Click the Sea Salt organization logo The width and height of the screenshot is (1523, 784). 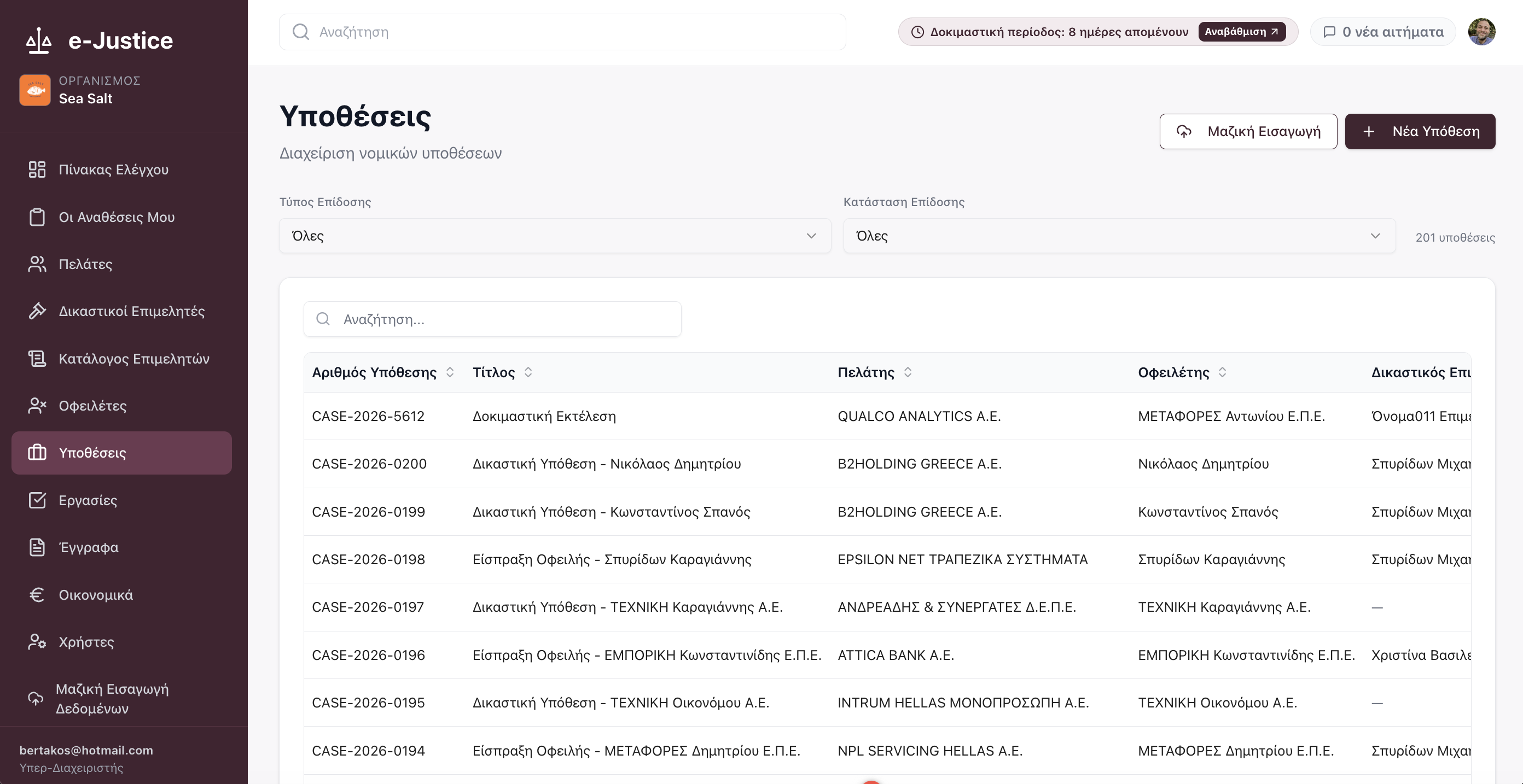[35, 90]
